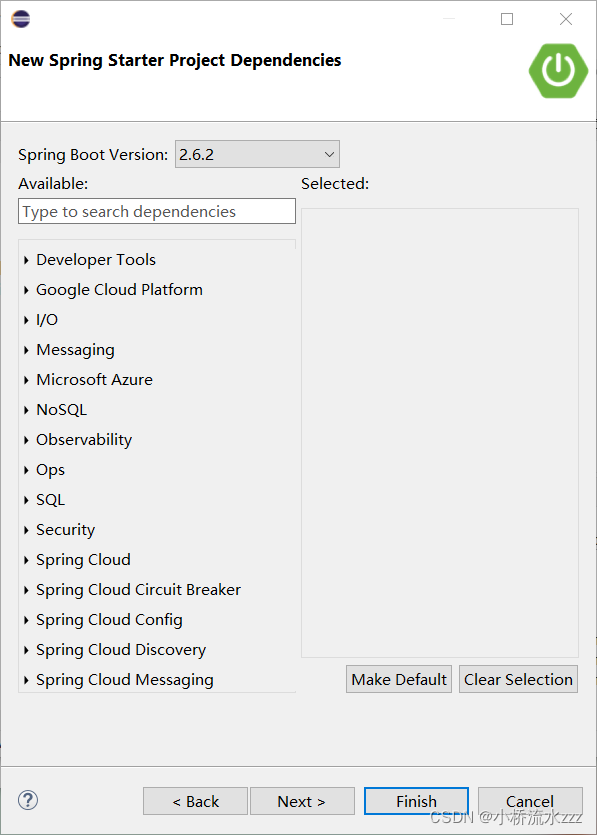The height and width of the screenshot is (835, 597).
Task: Select the Spring Cloud Discovery label
Action: point(121,650)
